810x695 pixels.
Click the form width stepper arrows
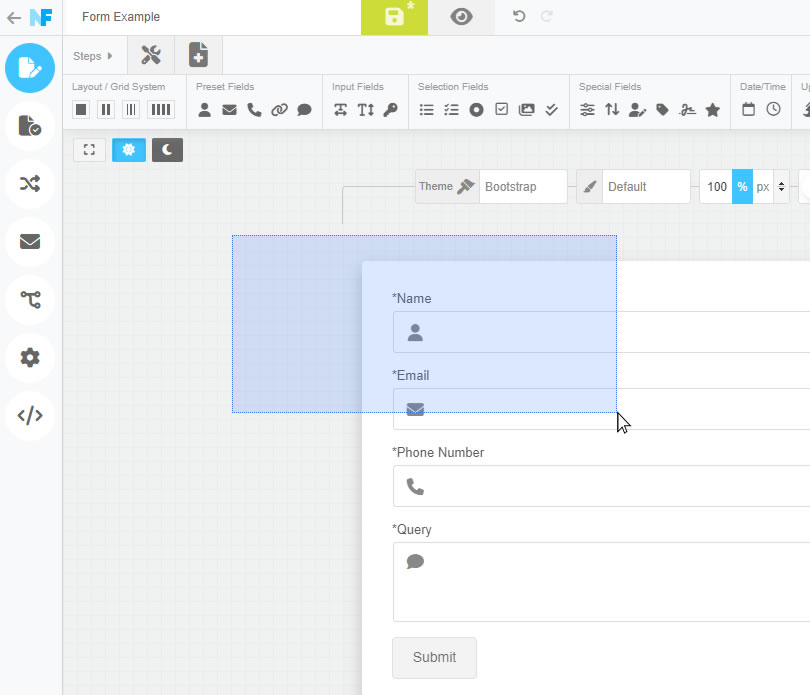(x=782, y=187)
